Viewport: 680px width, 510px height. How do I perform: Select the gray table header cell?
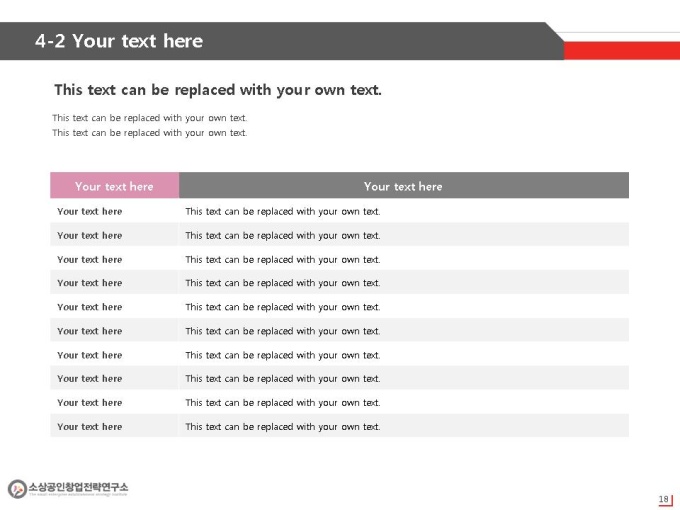click(x=404, y=186)
